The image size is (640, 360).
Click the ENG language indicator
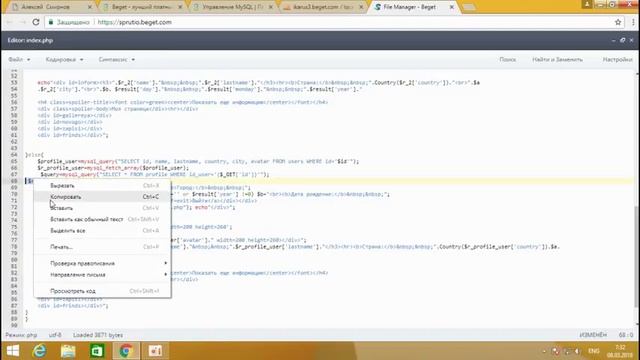click(594, 351)
